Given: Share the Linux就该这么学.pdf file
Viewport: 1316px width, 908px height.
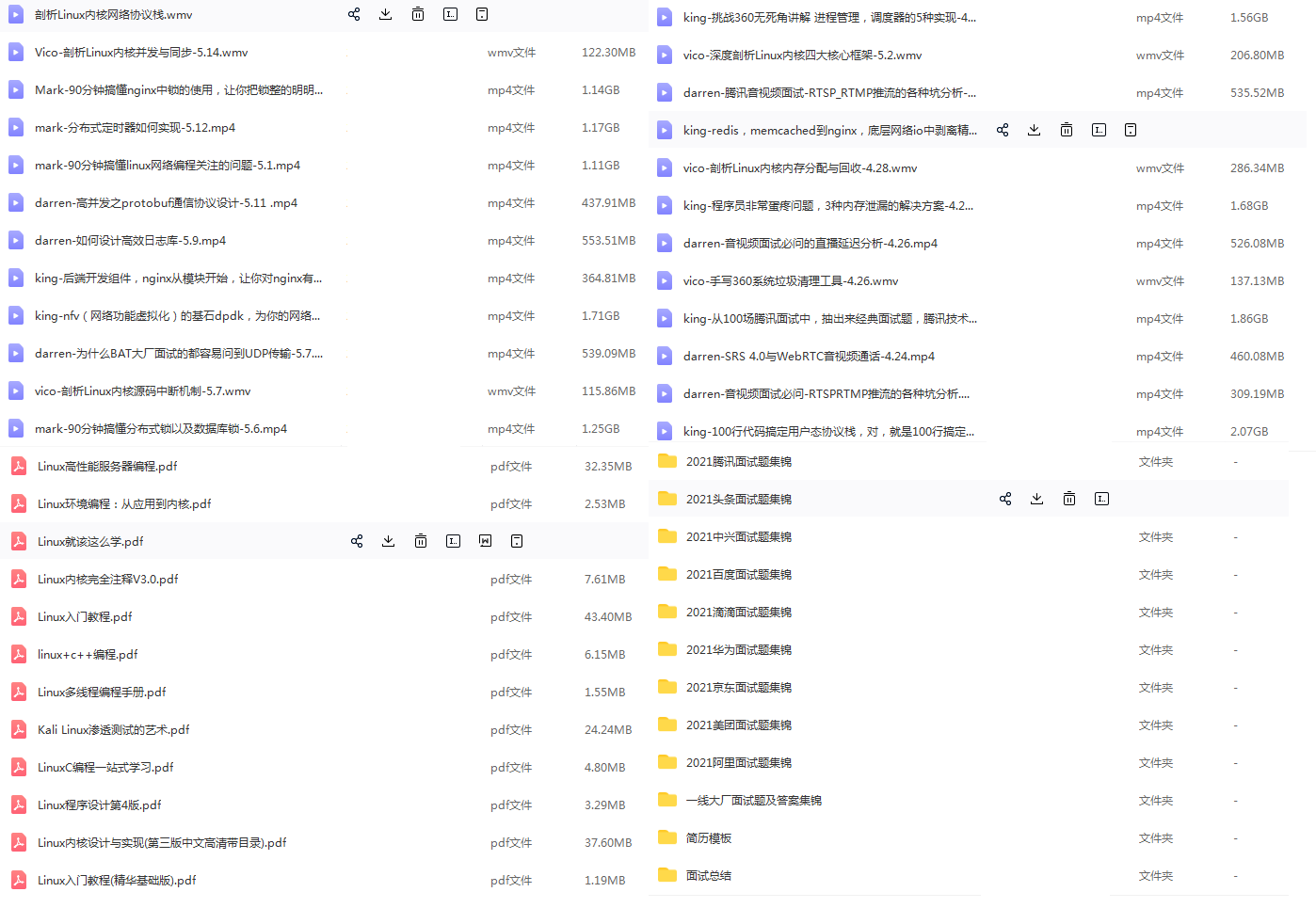Looking at the screenshot, I should tap(357, 541).
